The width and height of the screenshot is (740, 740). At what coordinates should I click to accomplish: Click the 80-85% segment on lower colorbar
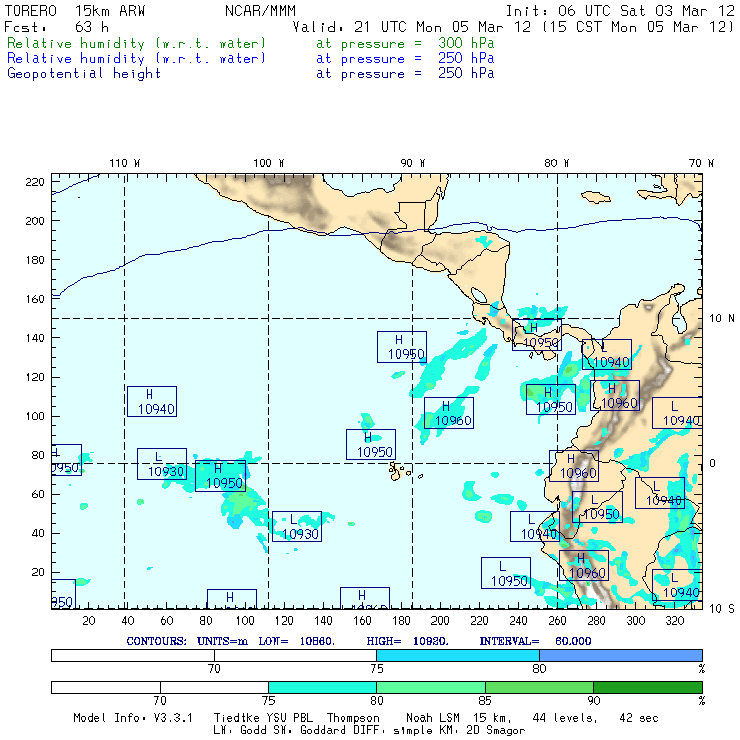point(430,687)
